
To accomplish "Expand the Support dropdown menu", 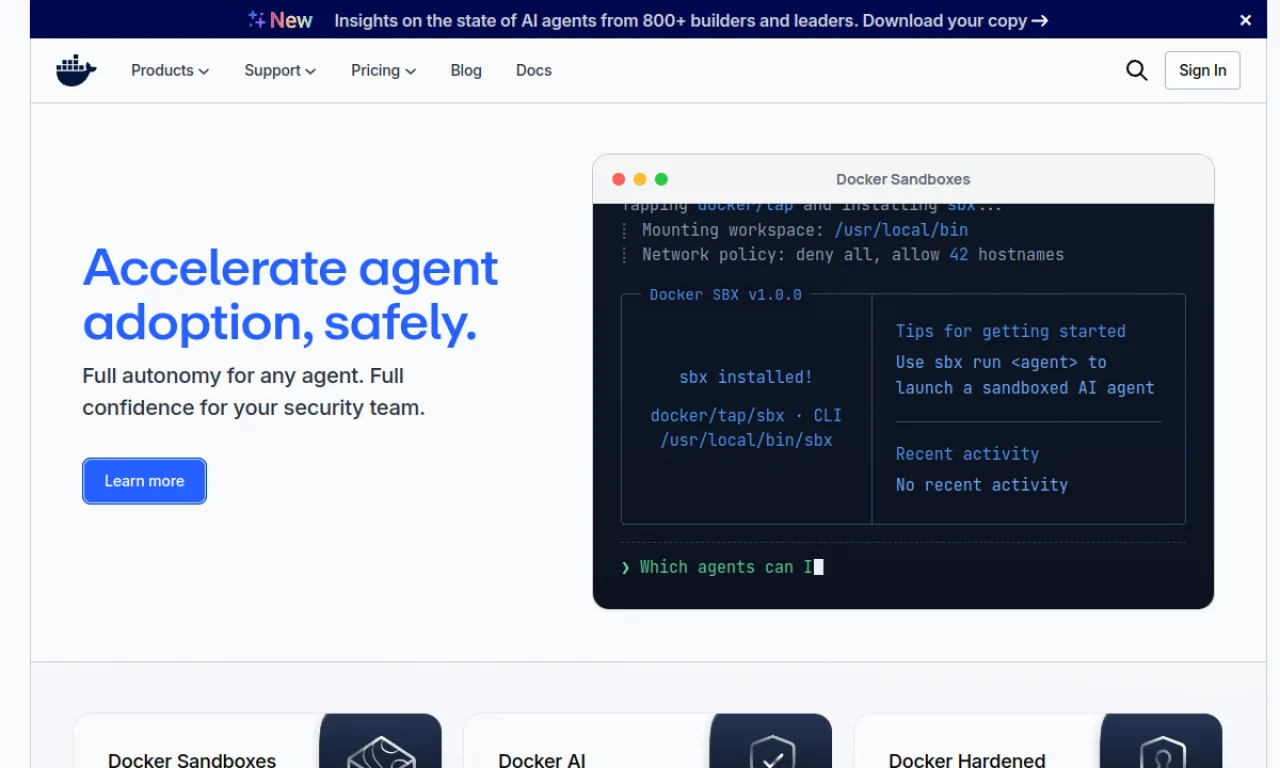I will (x=280, y=70).
